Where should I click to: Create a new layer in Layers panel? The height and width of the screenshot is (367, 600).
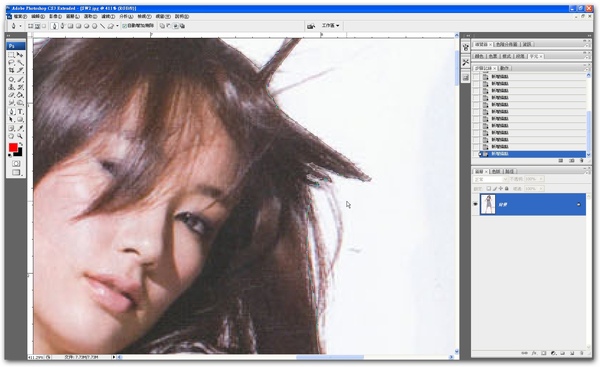tap(572, 353)
